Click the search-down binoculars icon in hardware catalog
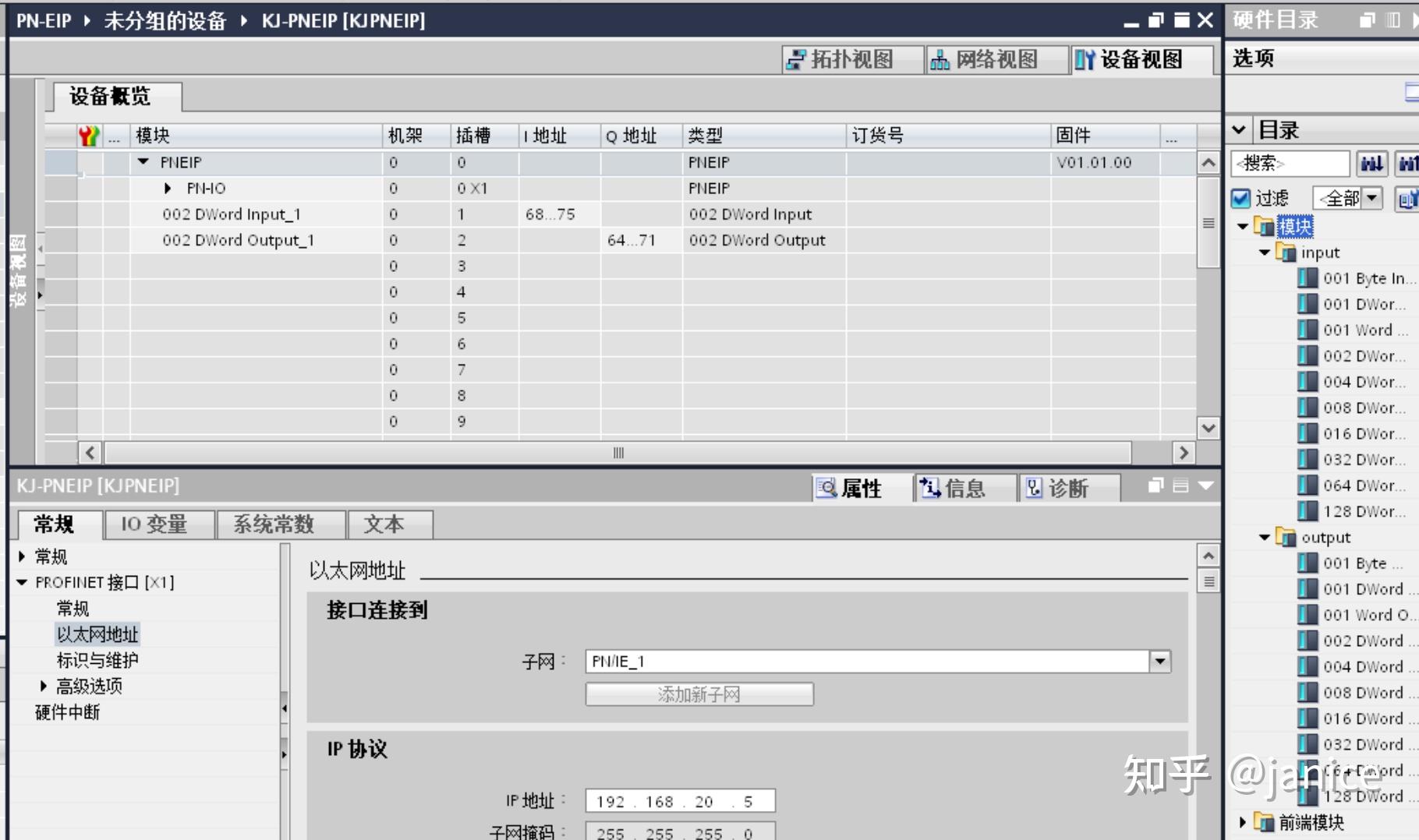This screenshot has height=840, width=1419. (x=1373, y=163)
